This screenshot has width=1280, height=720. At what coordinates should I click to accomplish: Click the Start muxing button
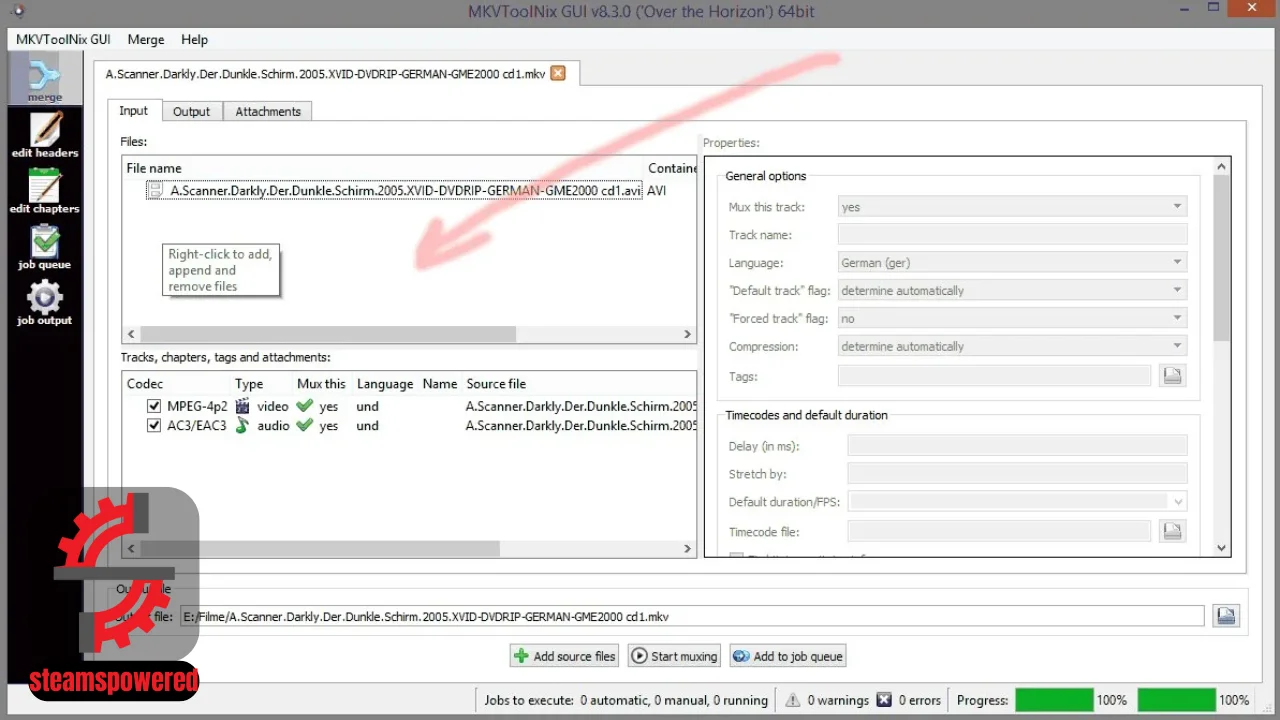click(675, 656)
